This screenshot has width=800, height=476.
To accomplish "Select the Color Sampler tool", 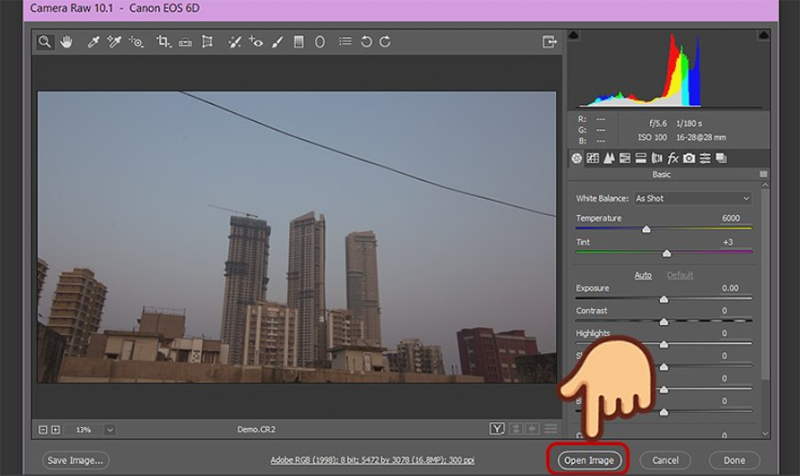I will click(114, 42).
